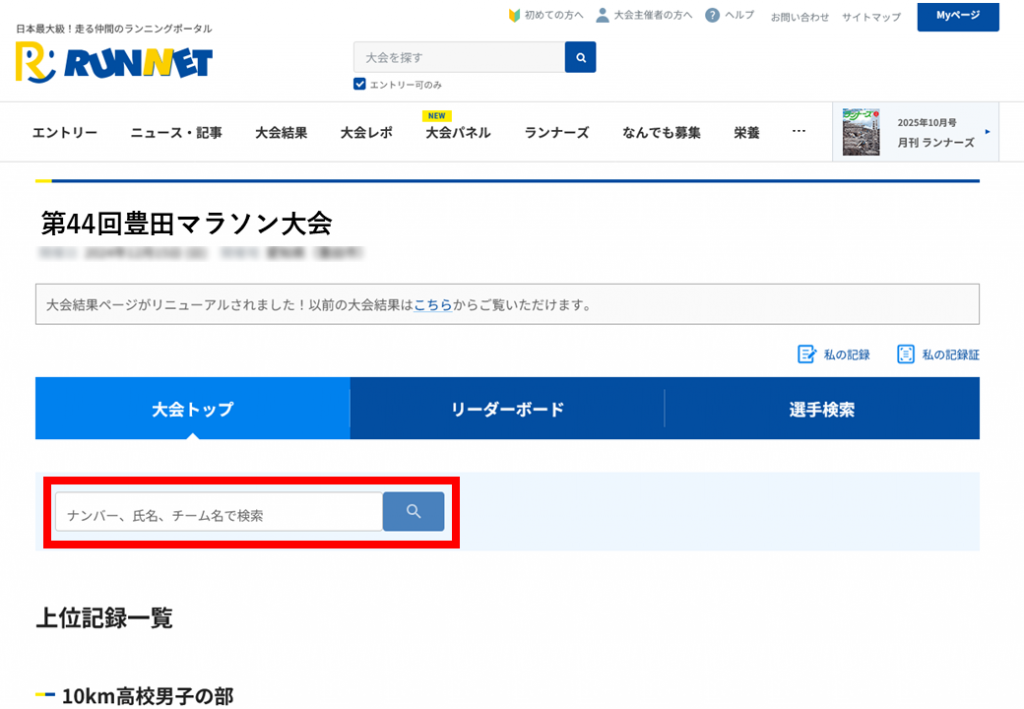Image resolution: width=1024 pixels, height=709 pixels.
Task: Open the 大会結果 menu item
Action: [x=281, y=132]
